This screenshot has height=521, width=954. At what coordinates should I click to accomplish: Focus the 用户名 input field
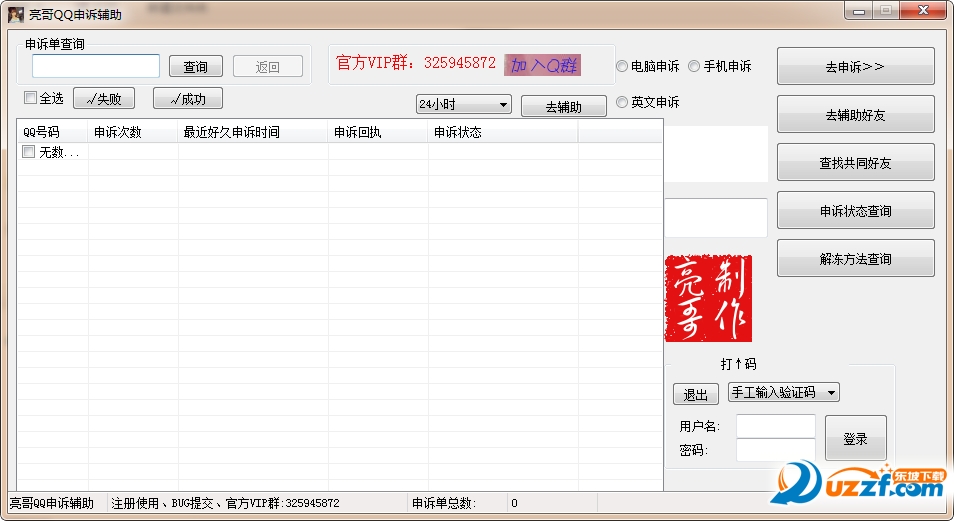[x=776, y=426]
